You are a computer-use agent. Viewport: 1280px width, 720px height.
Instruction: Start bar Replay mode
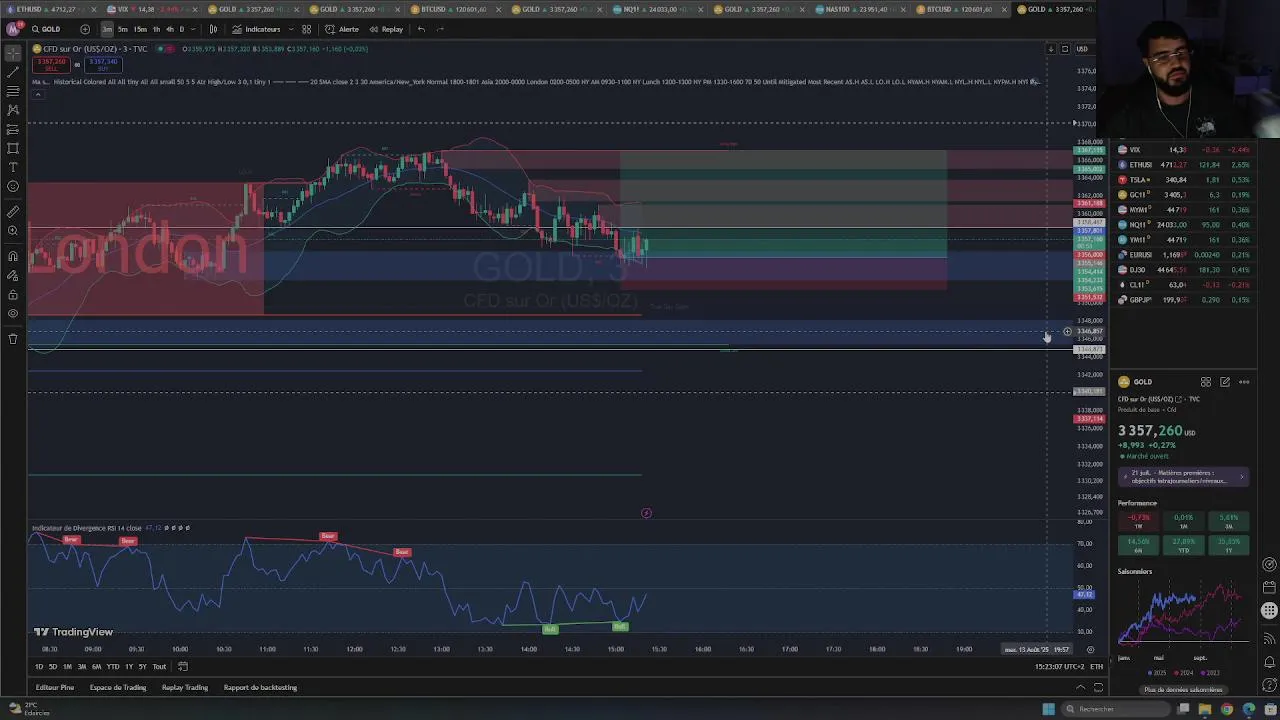(x=386, y=29)
